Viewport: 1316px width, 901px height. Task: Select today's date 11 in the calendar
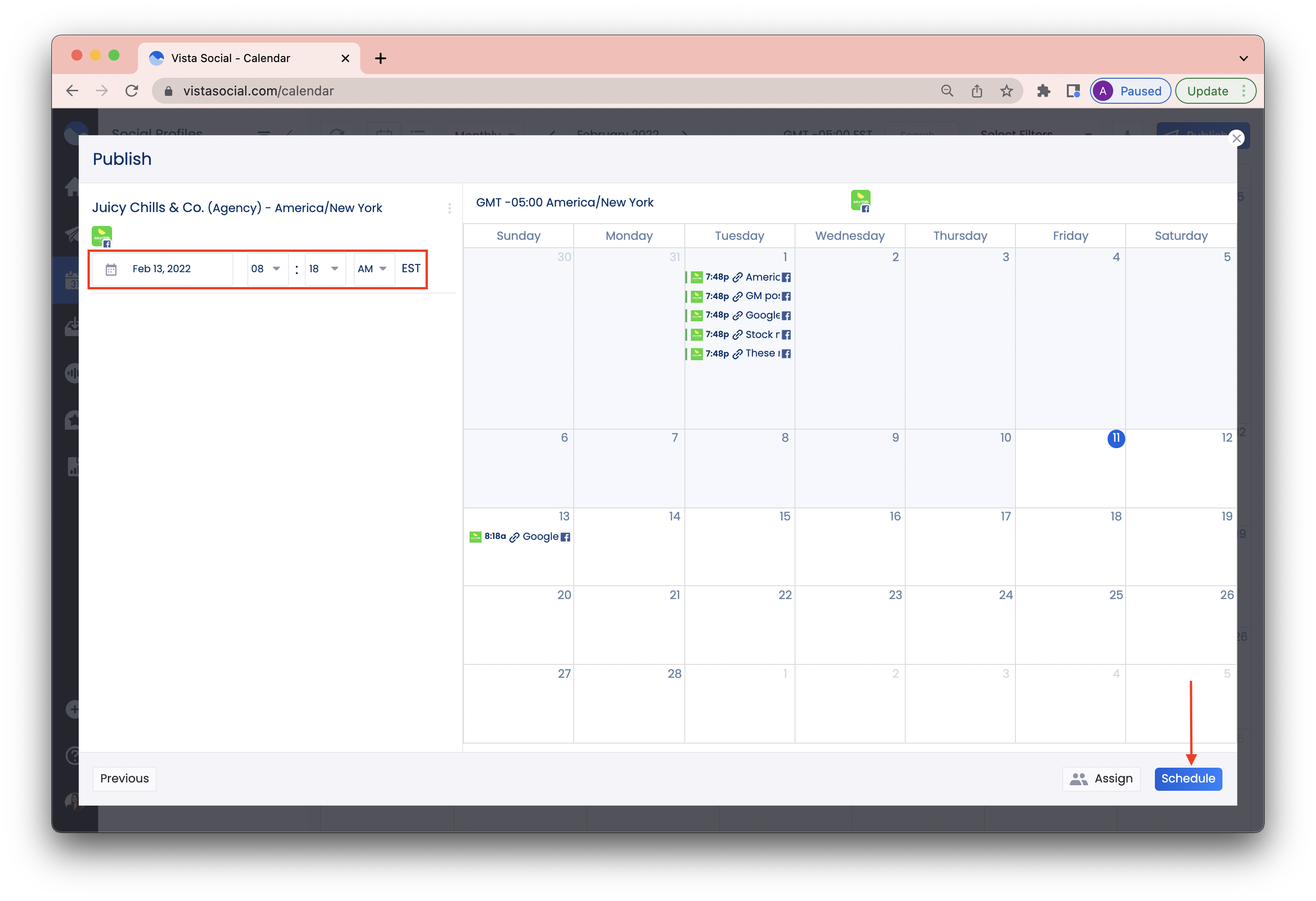(1115, 438)
